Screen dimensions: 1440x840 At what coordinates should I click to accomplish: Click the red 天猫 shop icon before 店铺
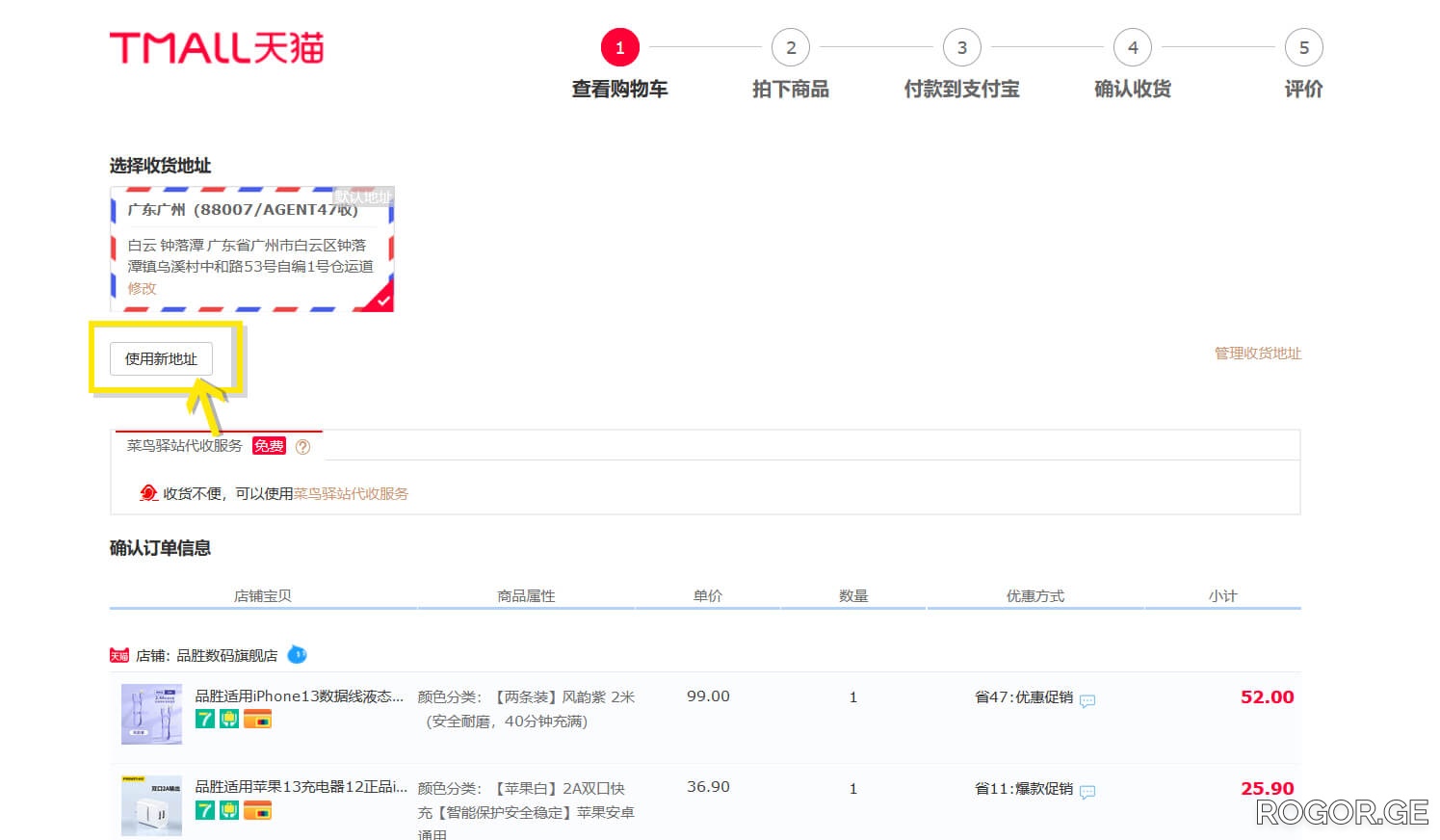(118, 656)
